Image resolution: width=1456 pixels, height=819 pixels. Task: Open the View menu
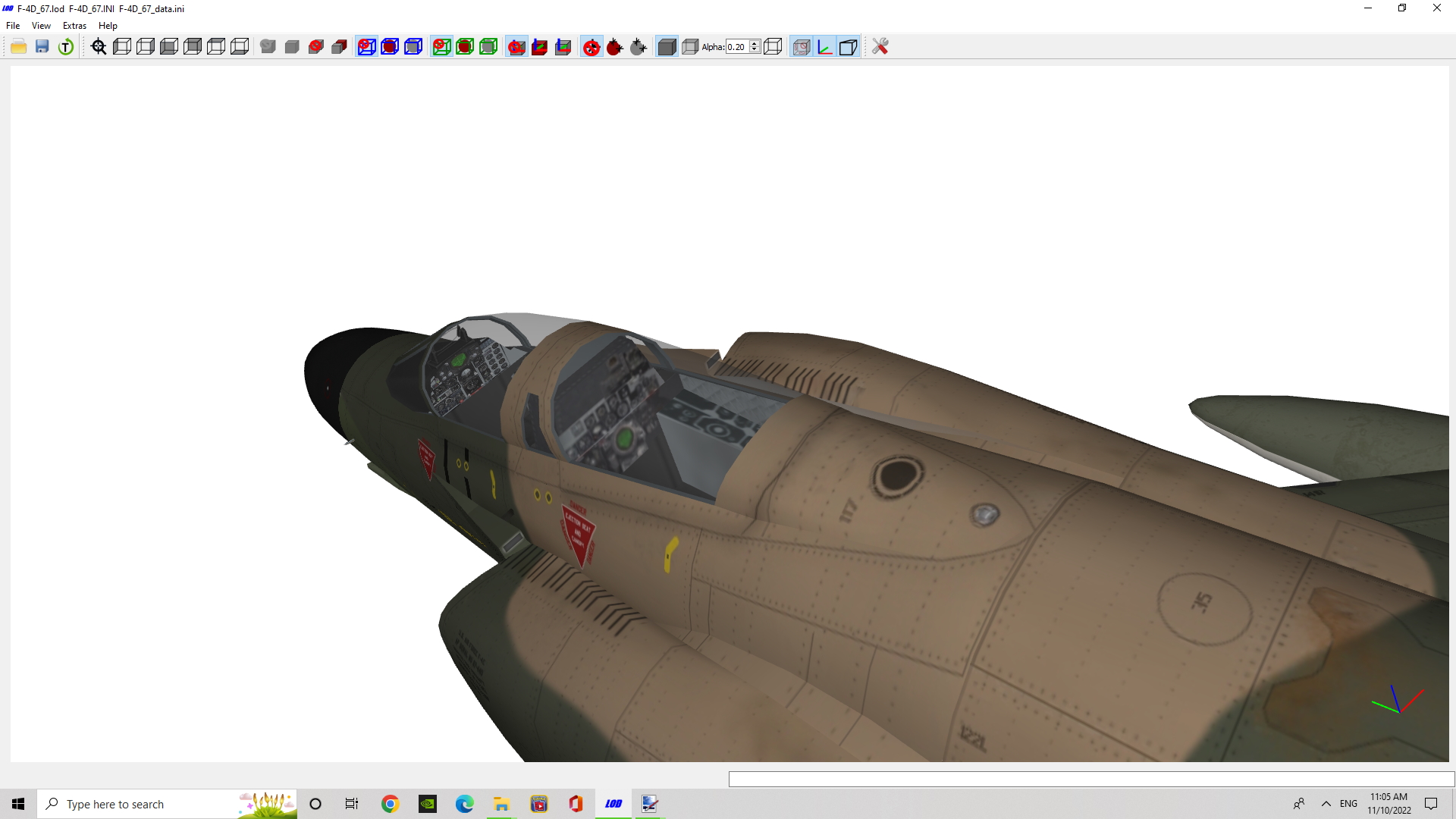click(x=41, y=26)
